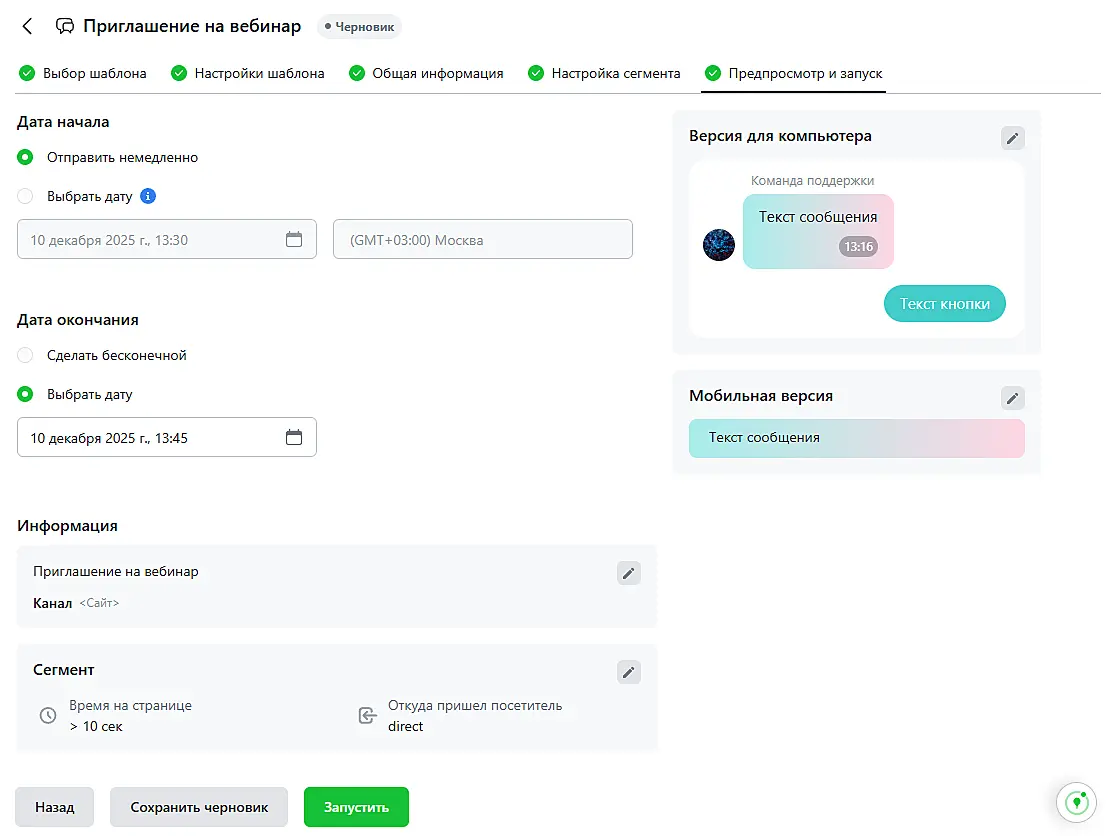Select the Отправить немедленно option

click(x=26, y=157)
